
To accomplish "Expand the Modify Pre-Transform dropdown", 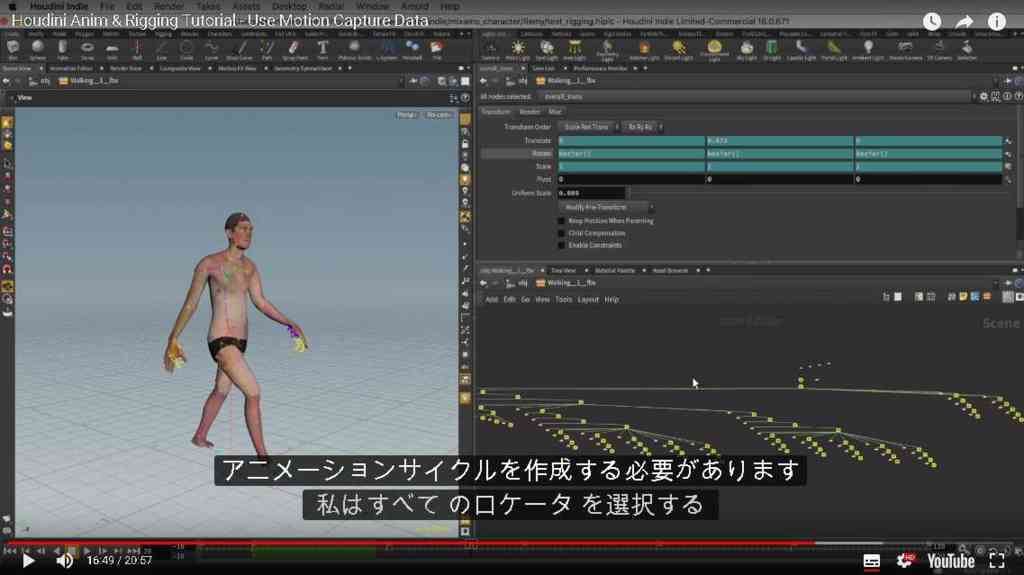I will tap(606, 207).
